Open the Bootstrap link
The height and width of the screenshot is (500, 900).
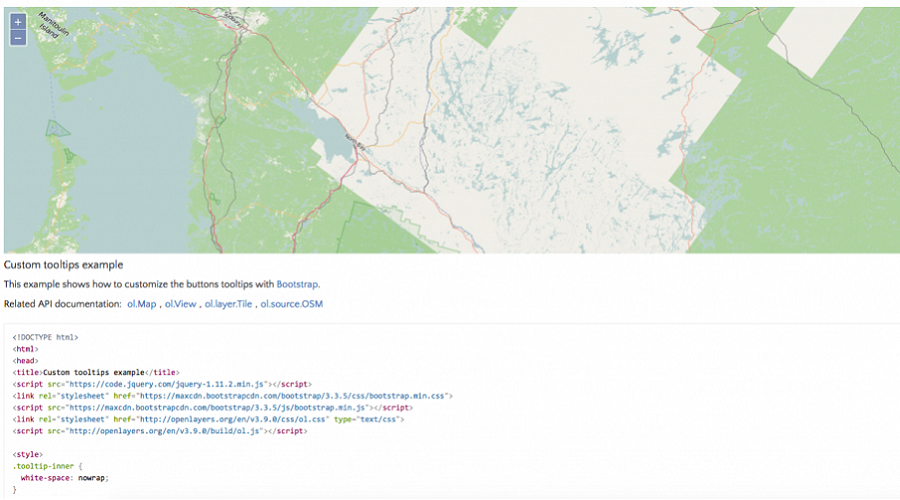297,284
